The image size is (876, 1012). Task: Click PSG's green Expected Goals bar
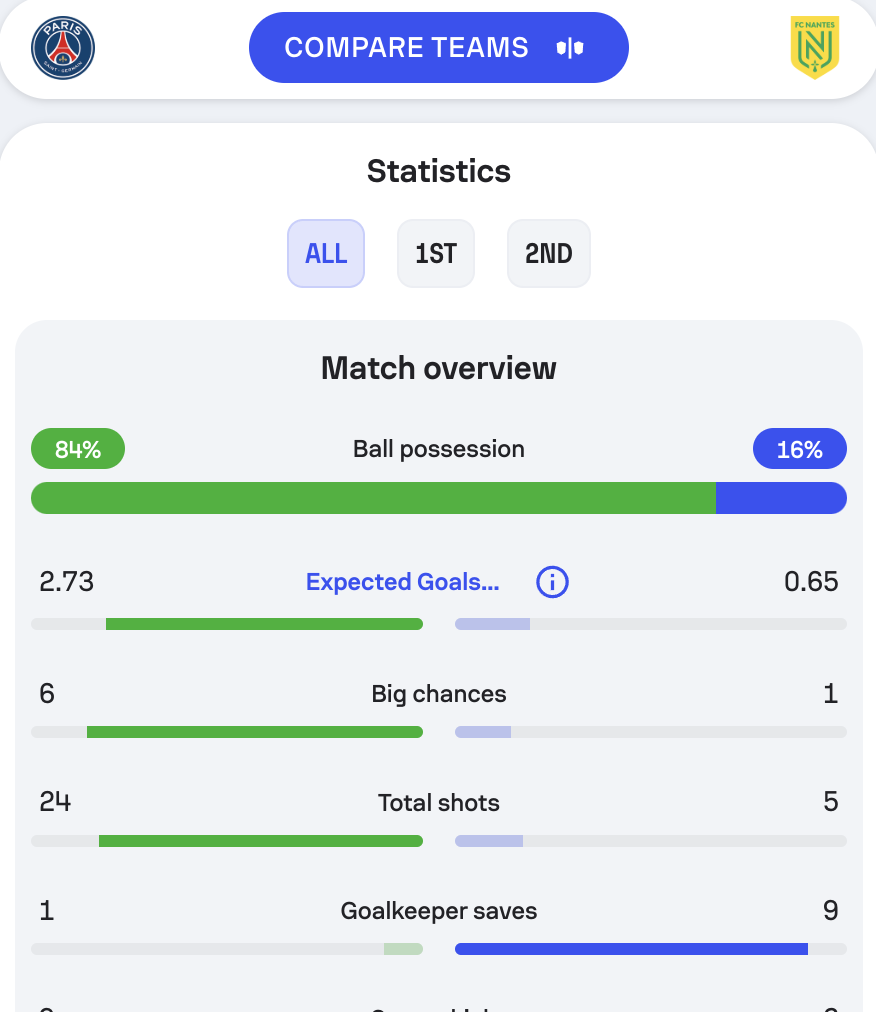pyautogui.click(x=264, y=624)
